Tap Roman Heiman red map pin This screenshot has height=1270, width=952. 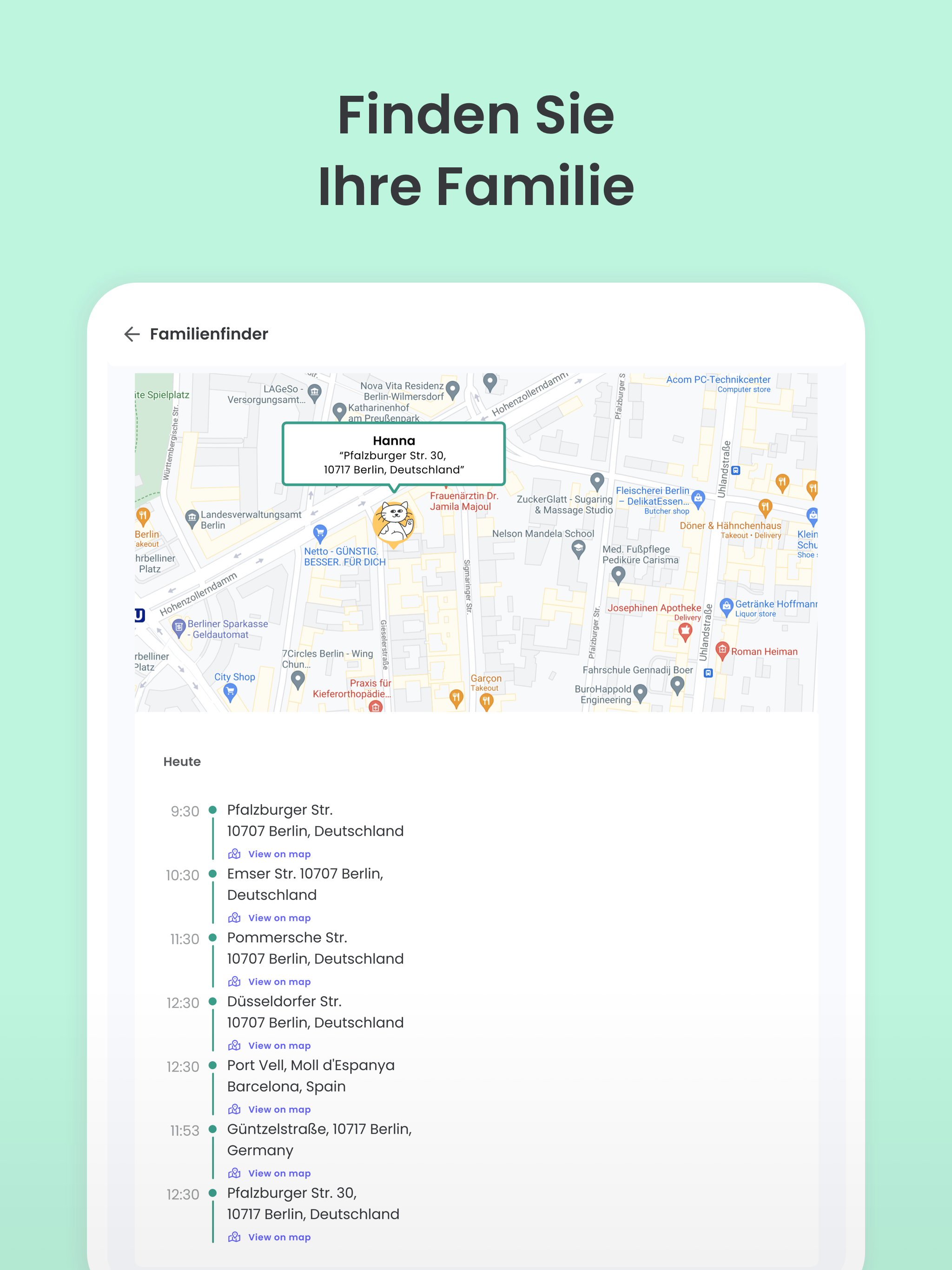(x=722, y=651)
